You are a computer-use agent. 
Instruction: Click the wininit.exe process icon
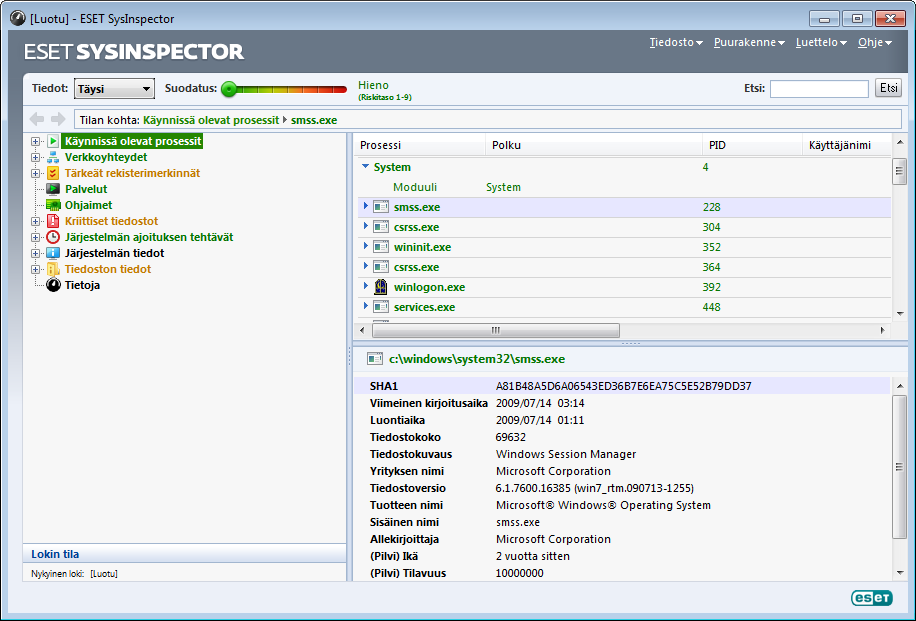click(381, 247)
